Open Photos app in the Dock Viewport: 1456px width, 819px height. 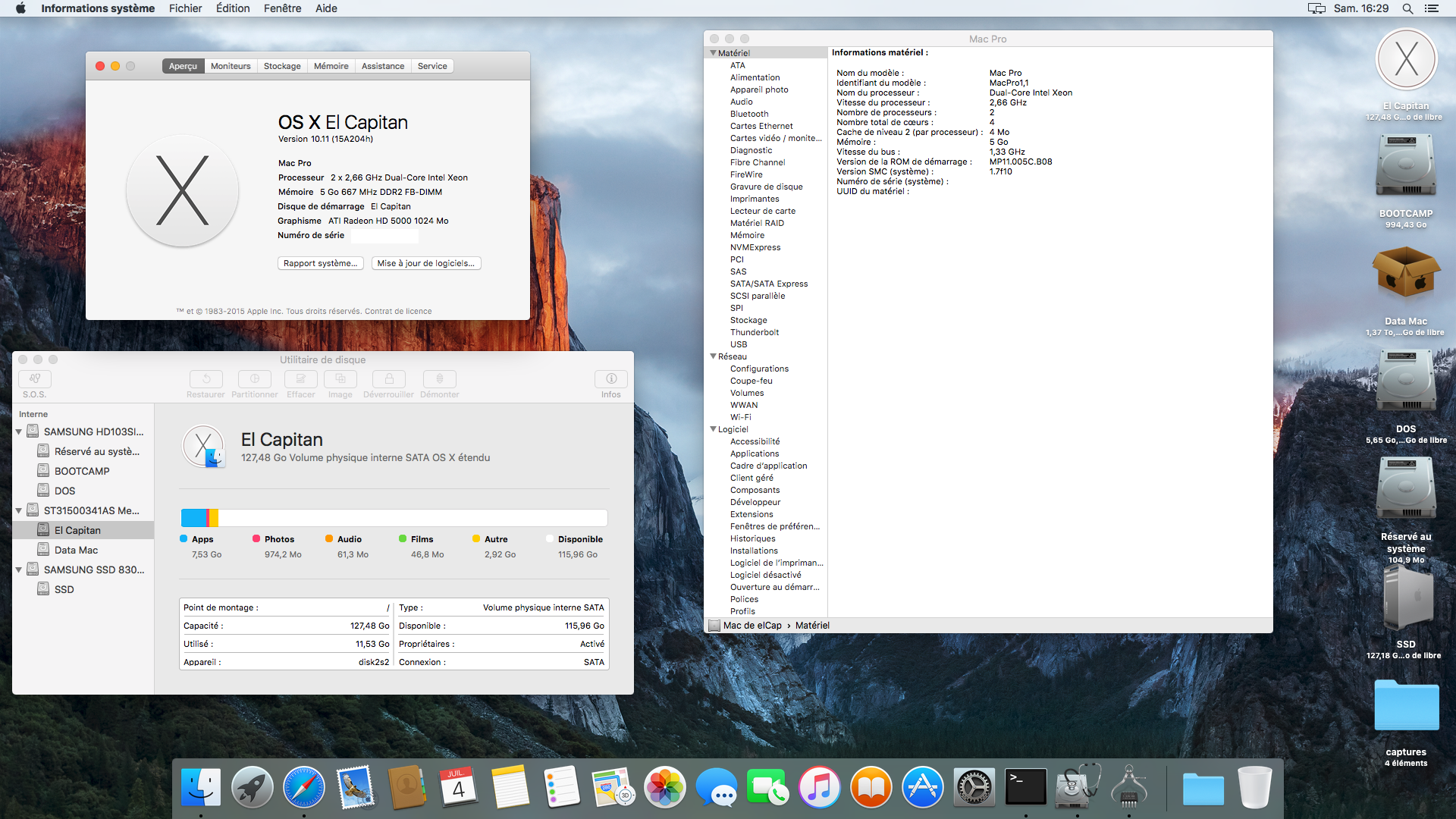[665, 787]
